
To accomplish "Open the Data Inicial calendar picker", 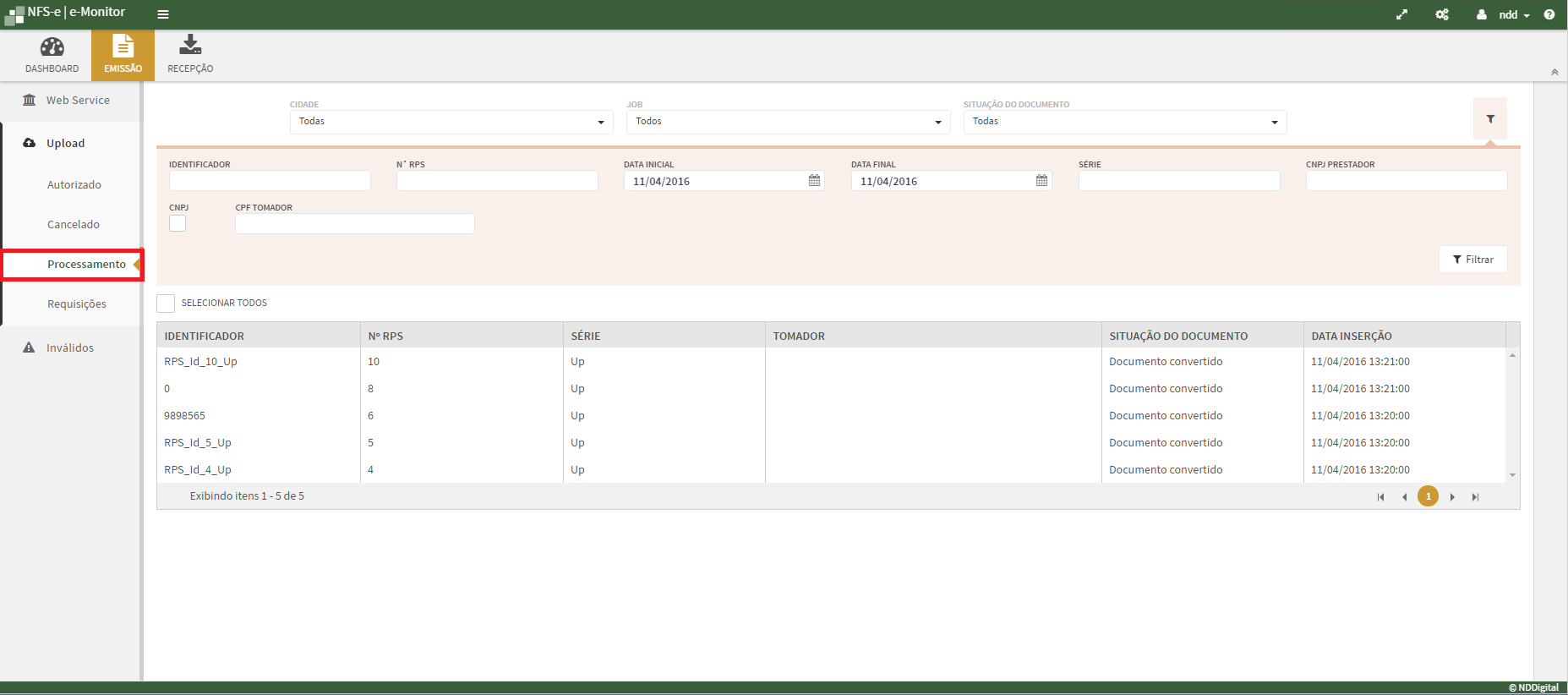I will (x=814, y=181).
